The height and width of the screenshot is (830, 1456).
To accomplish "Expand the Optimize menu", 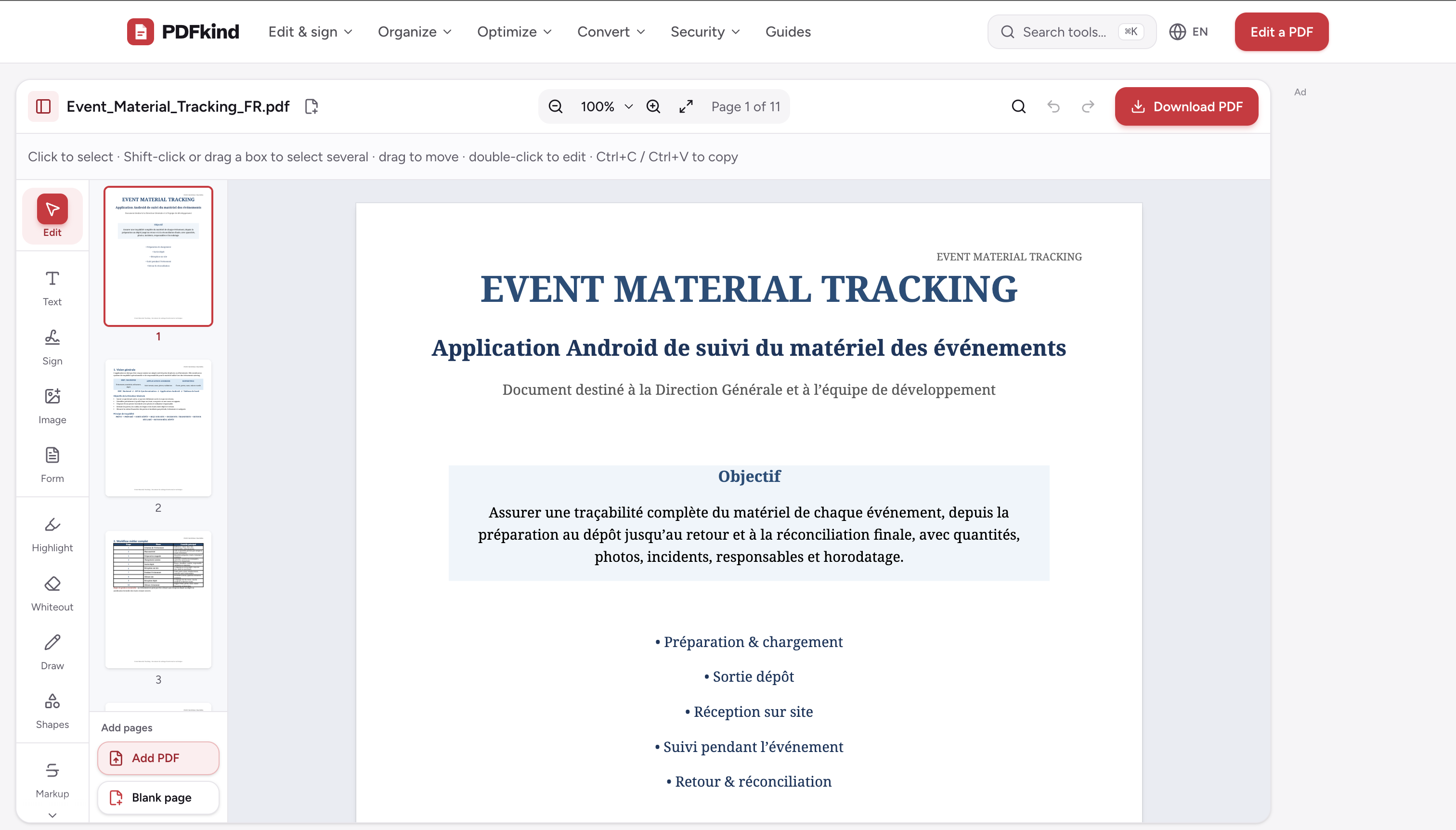I will click(514, 32).
